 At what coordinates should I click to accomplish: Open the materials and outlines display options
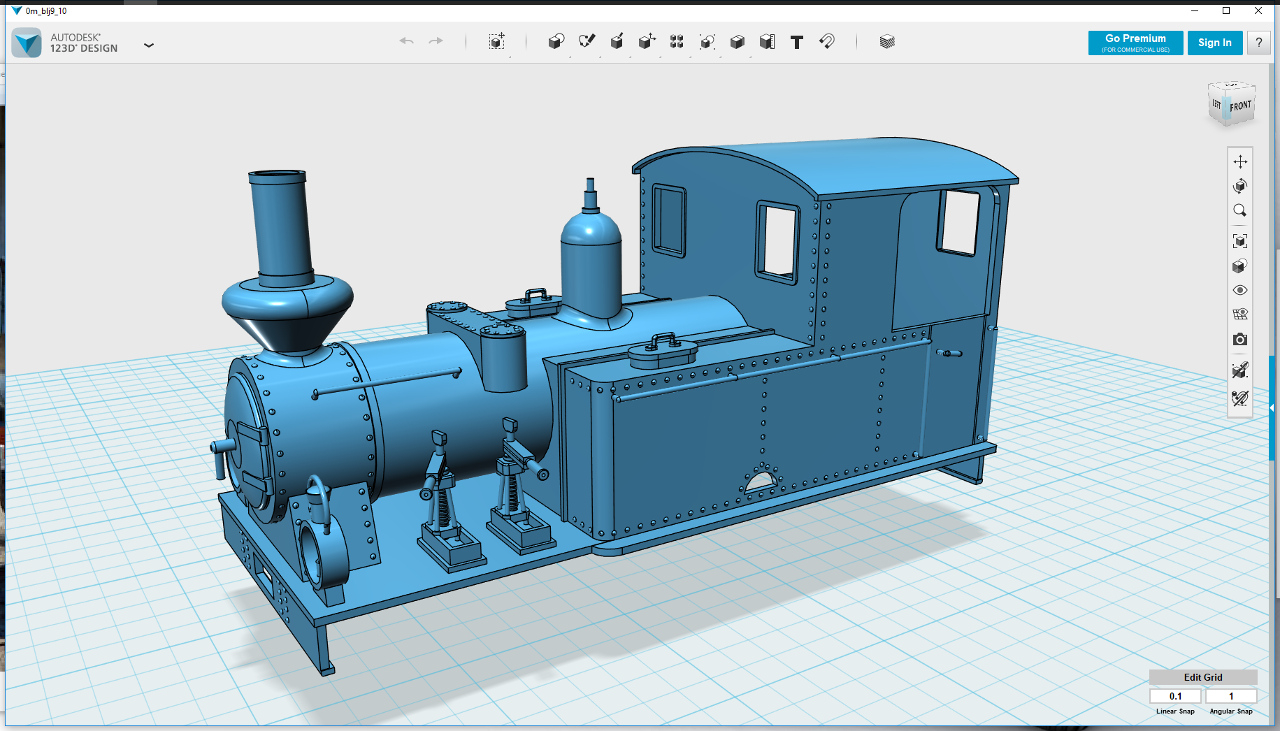pyautogui.click(x=1240, y=266)
